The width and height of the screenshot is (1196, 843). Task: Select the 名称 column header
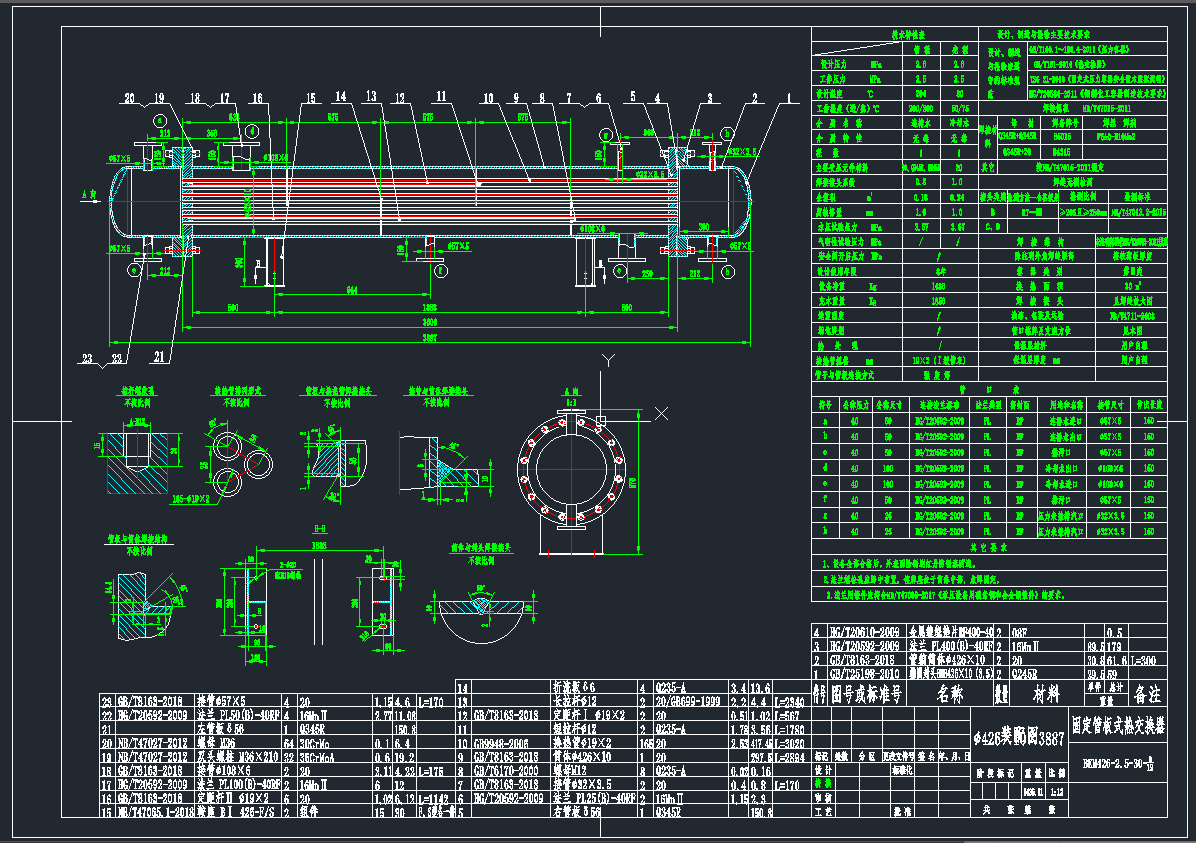click(949, 694)
